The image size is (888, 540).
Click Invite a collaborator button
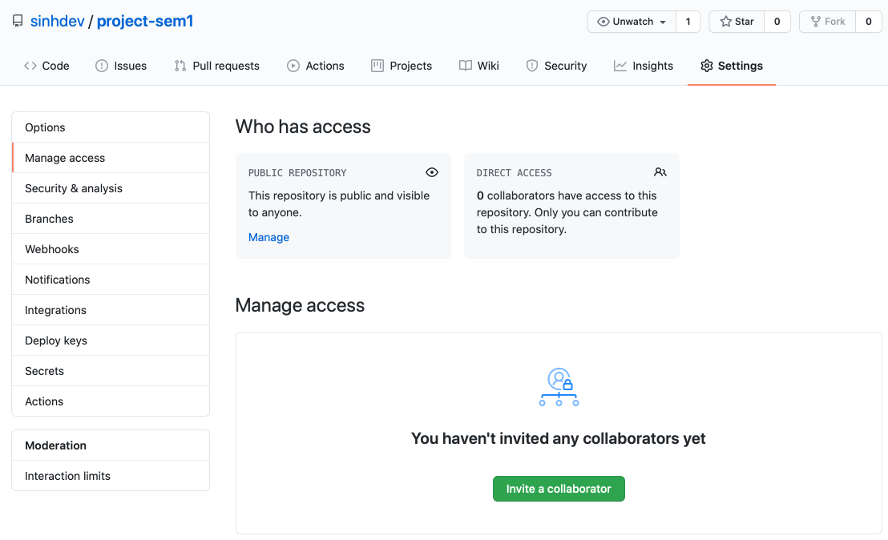(x=559, y=488)
